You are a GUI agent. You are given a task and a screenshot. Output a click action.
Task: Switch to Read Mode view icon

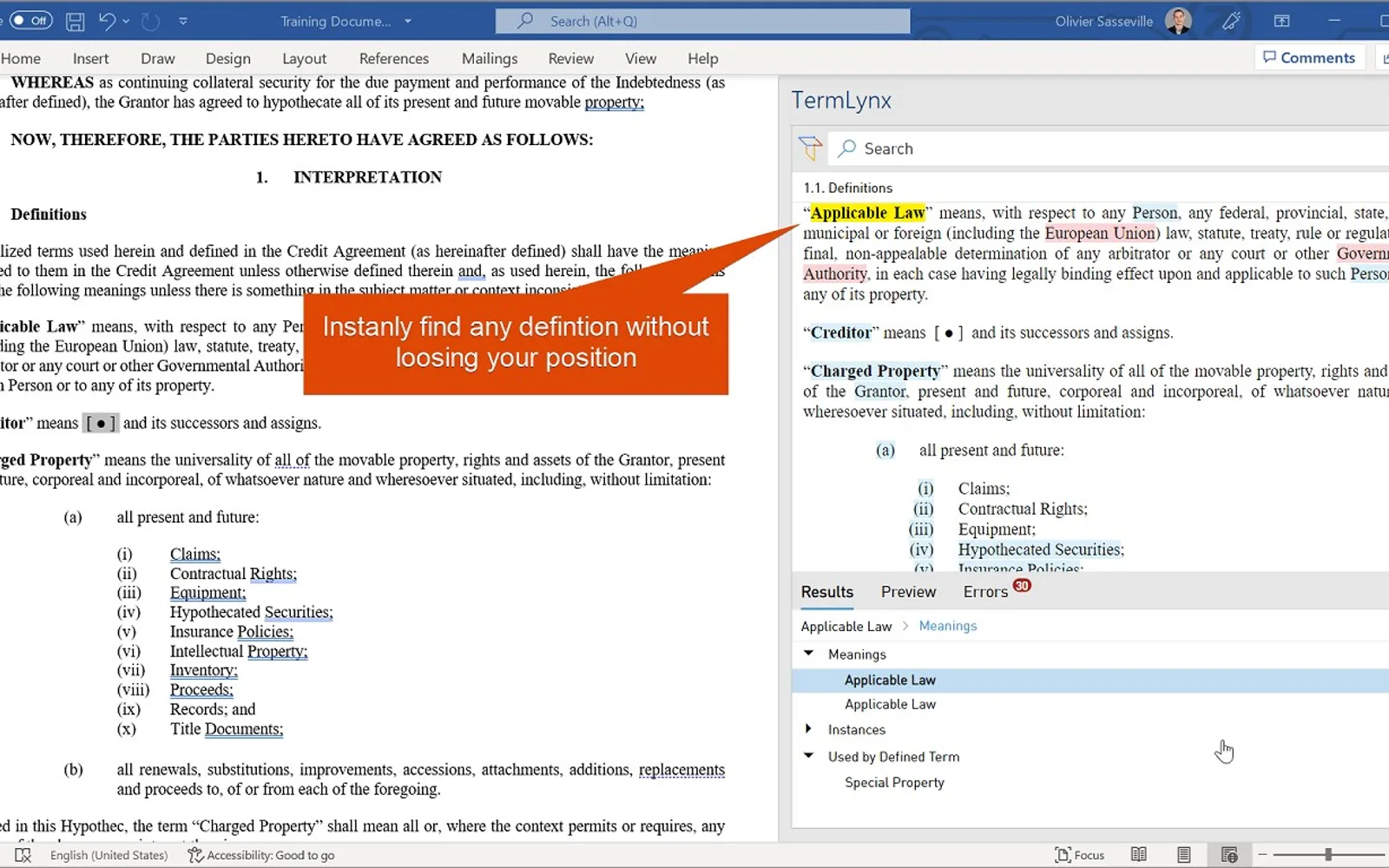click(1139, 855)
